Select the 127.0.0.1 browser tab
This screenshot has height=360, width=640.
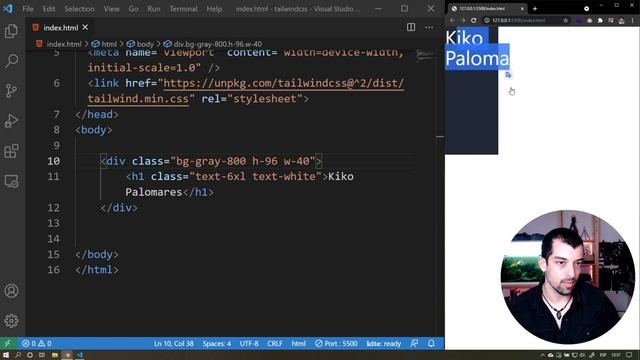point(486,8)
